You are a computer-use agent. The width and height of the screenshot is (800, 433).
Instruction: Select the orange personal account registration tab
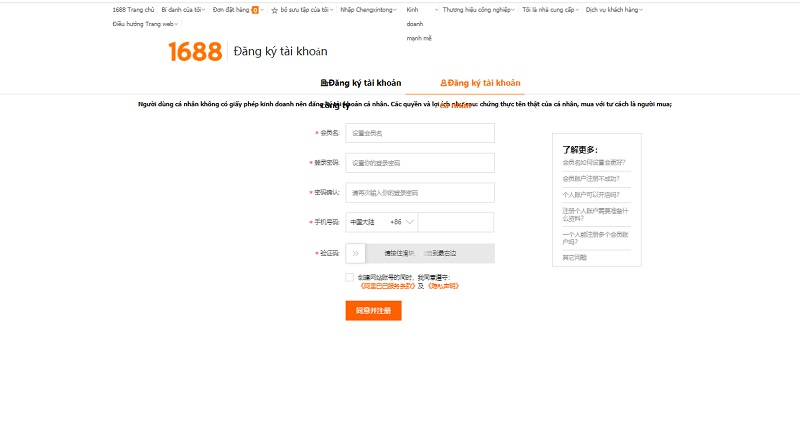point(481,83)
